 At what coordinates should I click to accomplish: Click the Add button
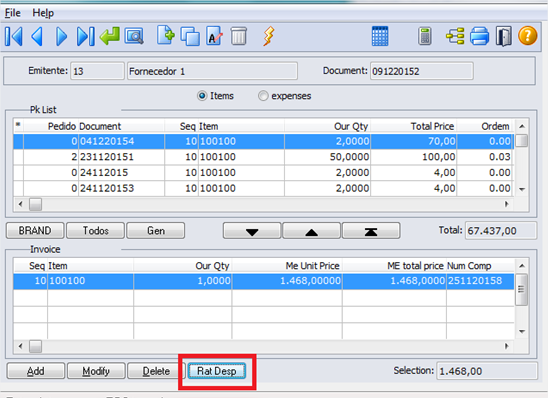click(x=36, y=371)
